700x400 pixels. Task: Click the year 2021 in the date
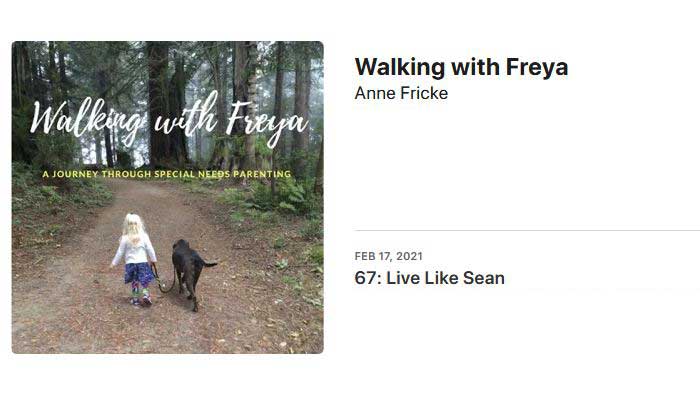[x=409, y=256]
